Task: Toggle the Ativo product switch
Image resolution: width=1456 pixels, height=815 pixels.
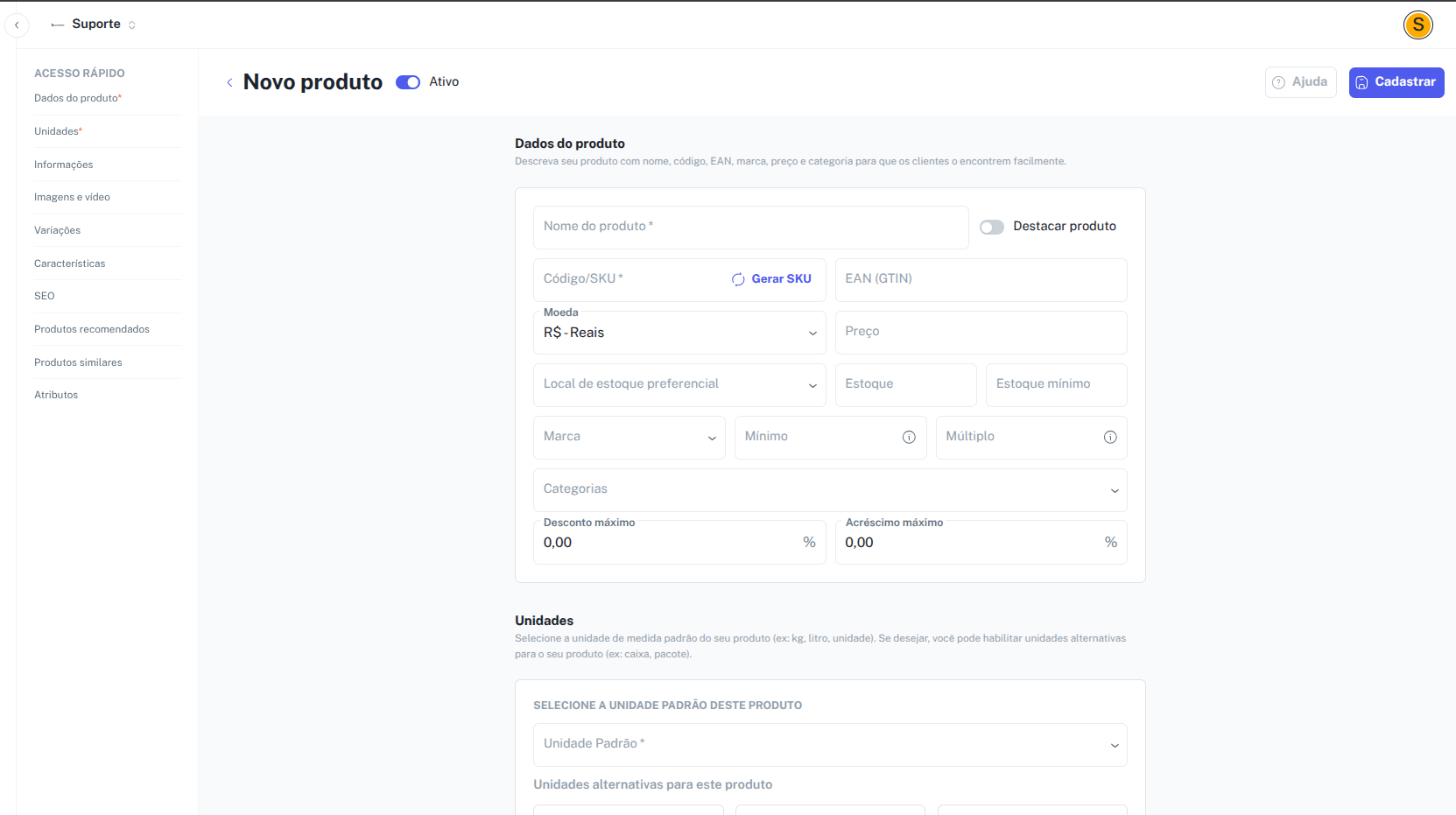Action: [x=408, y=82]
